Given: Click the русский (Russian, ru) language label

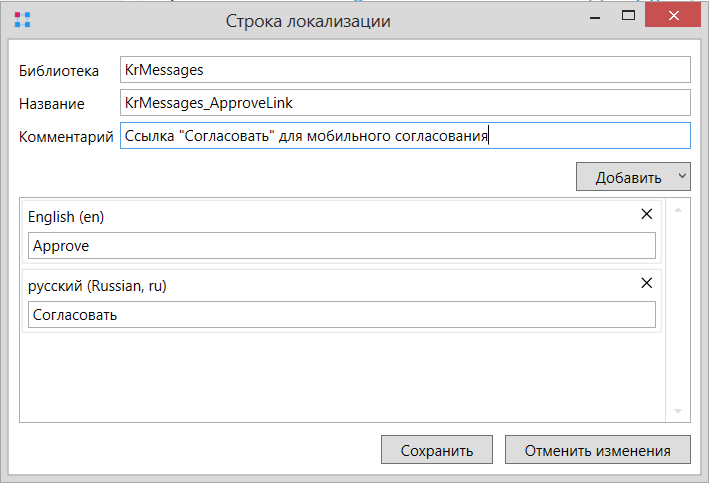Looking at the screenshot, I should coord(97,286).
